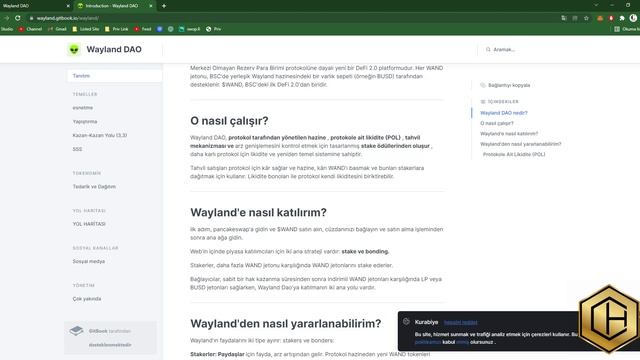Open the translate page icon
This screenshot has height=360, width=640.
pyautogui.click(x=564, y=18)
